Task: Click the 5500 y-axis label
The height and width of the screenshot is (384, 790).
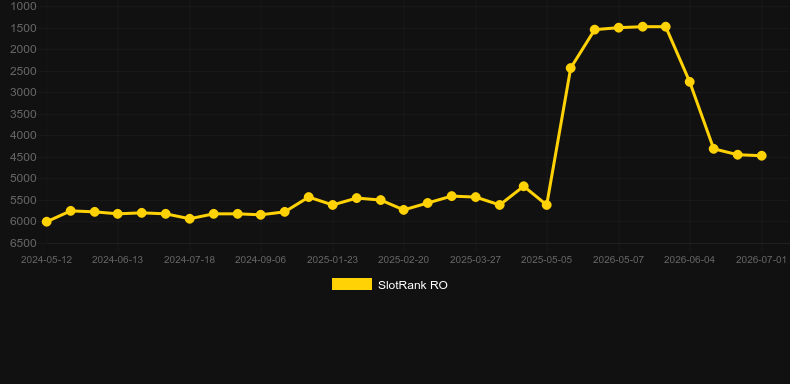Action: pyautogui.click(x=24, y=200)
